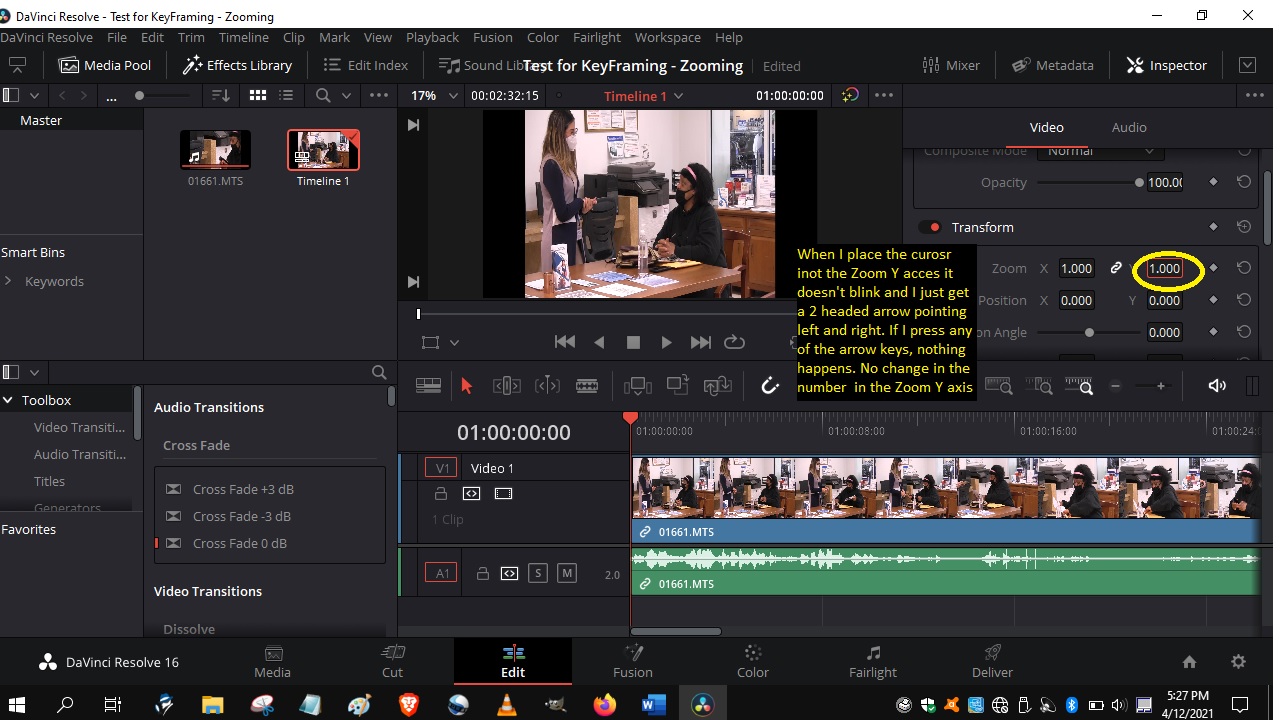Toggle the Transform section enable switch

pyautogui.click(x=930, y=227)
